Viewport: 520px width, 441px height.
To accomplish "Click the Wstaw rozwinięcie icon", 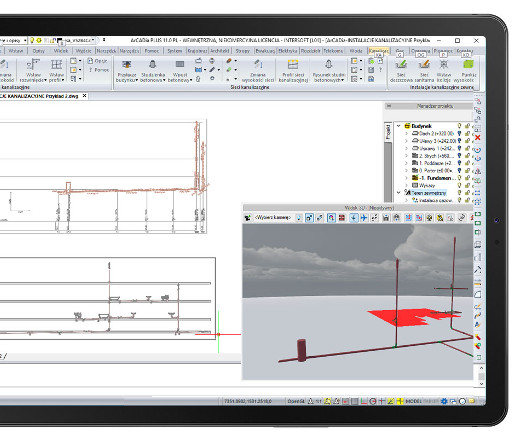I will coord(33,64).
